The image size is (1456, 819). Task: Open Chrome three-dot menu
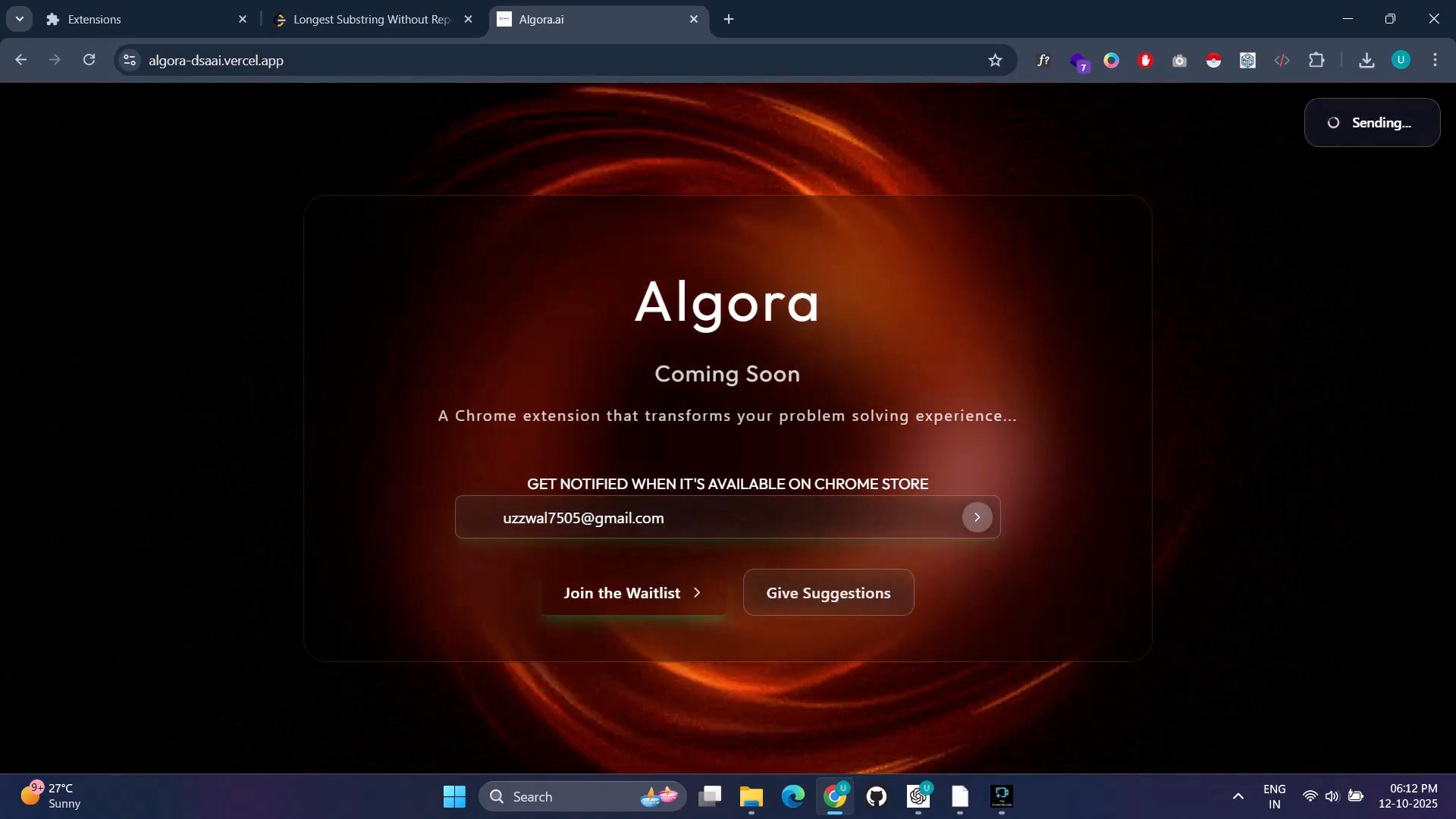pyautogui.click(x=1435, y=60)
